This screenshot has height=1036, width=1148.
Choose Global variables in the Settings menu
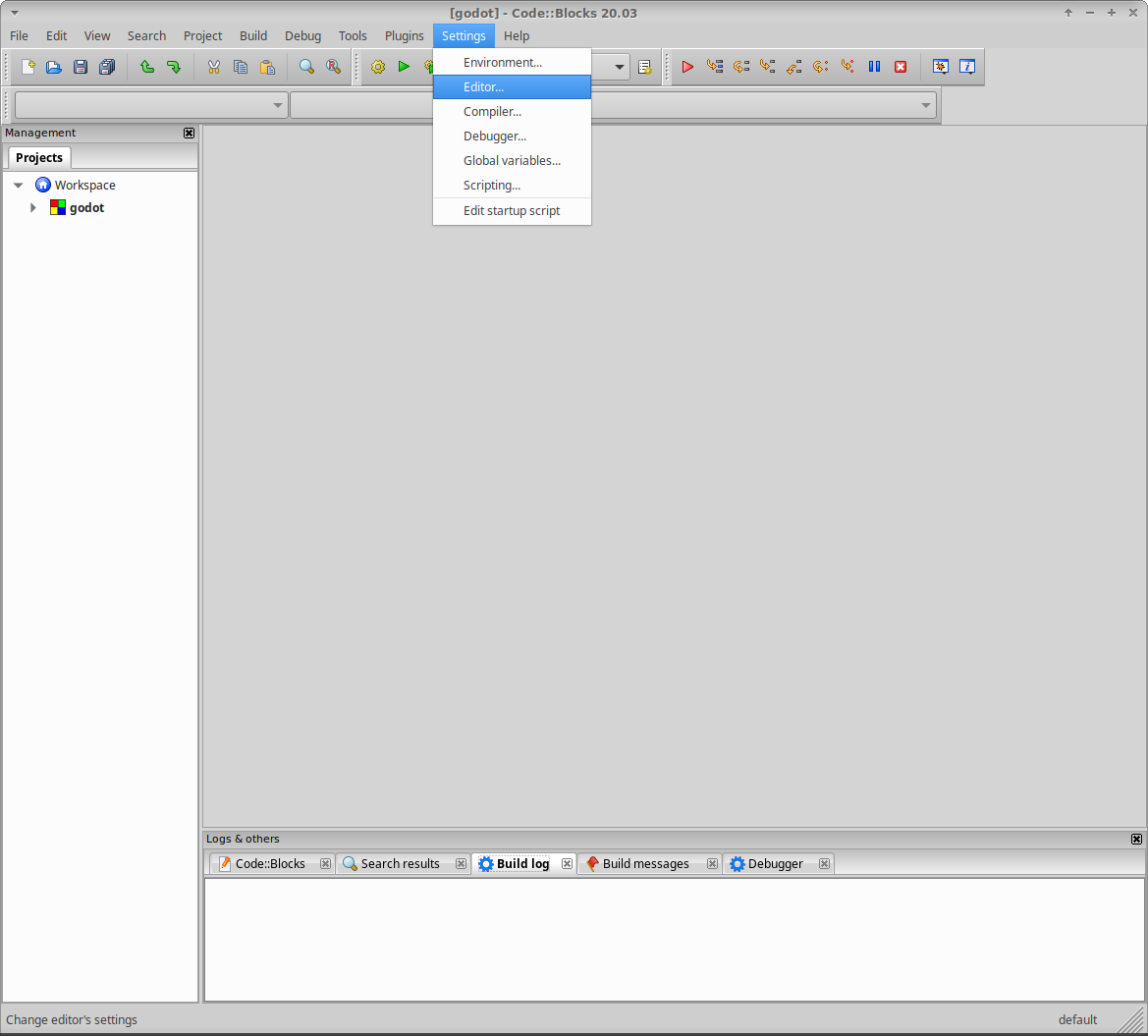[x=512, y=160]
